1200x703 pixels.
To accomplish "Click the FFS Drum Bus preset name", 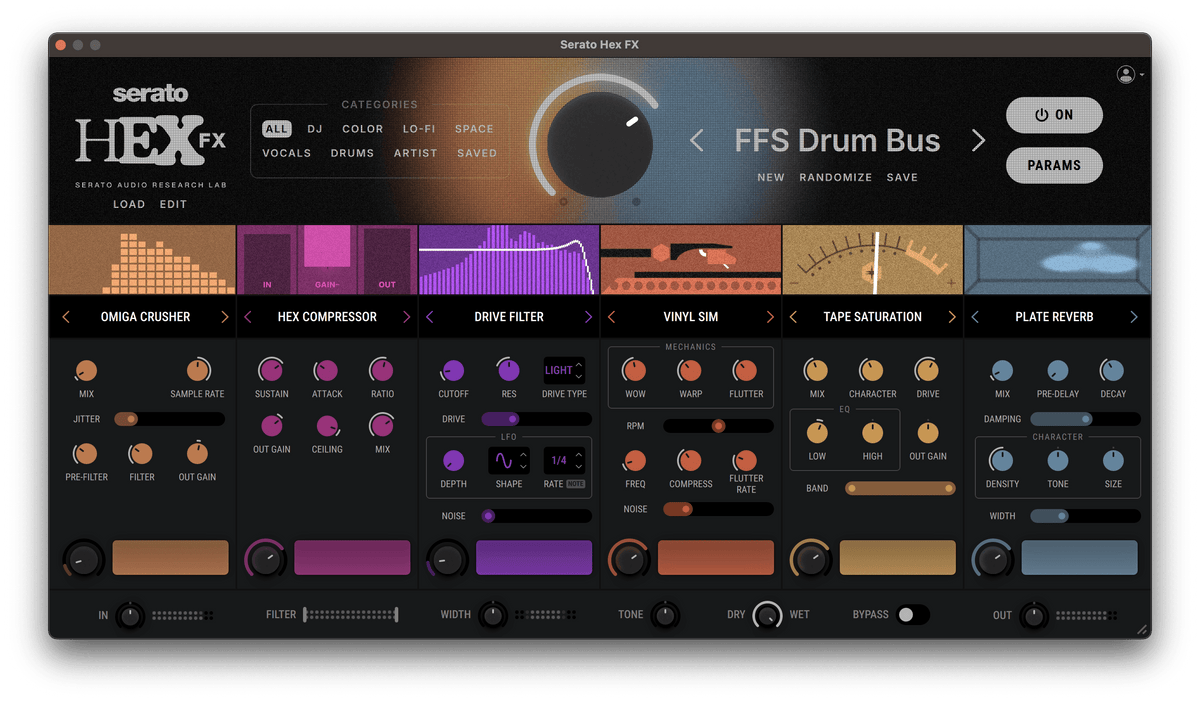I will [837, 141].
